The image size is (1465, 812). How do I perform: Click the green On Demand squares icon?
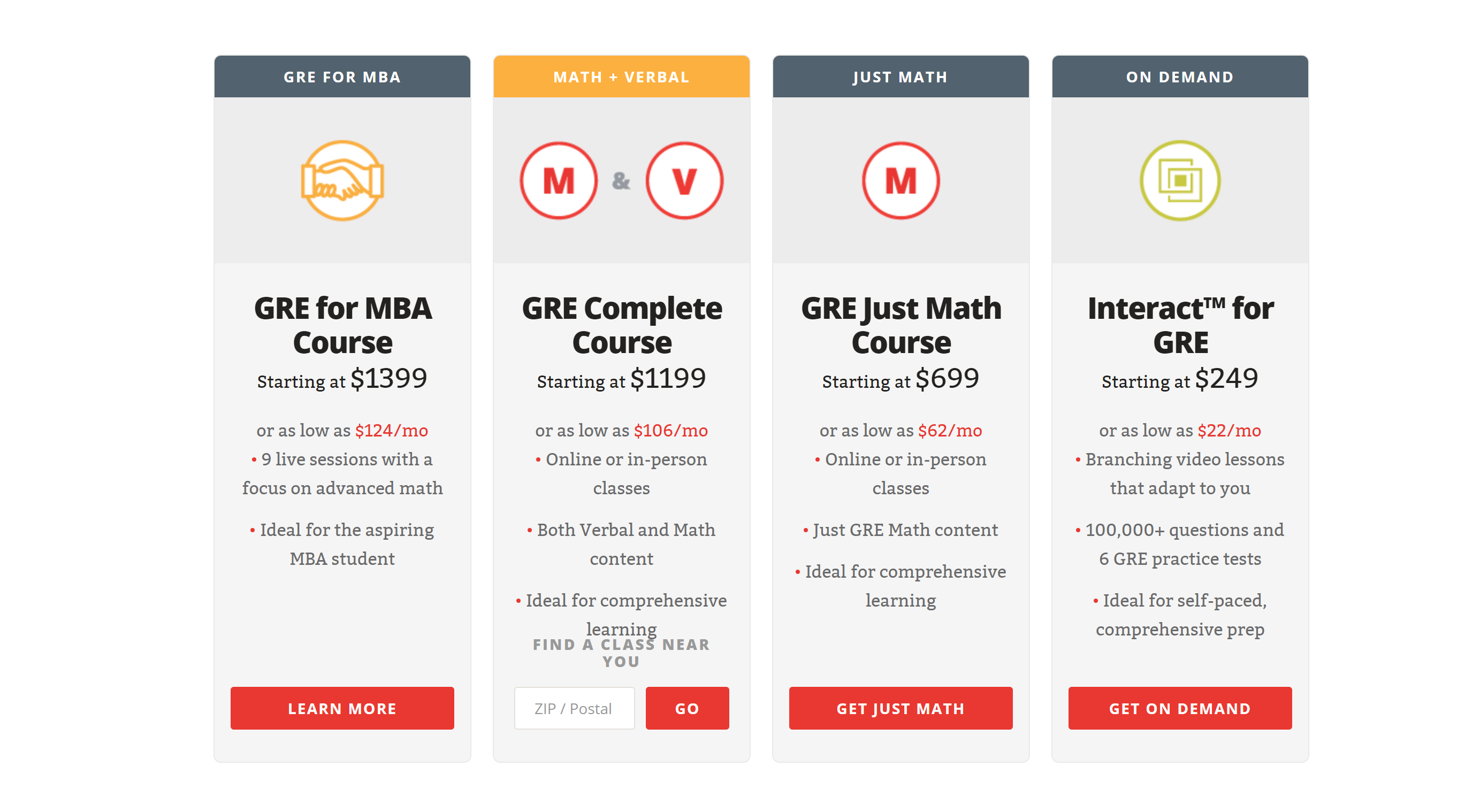pyautogui.click(x=1179, y=180)
